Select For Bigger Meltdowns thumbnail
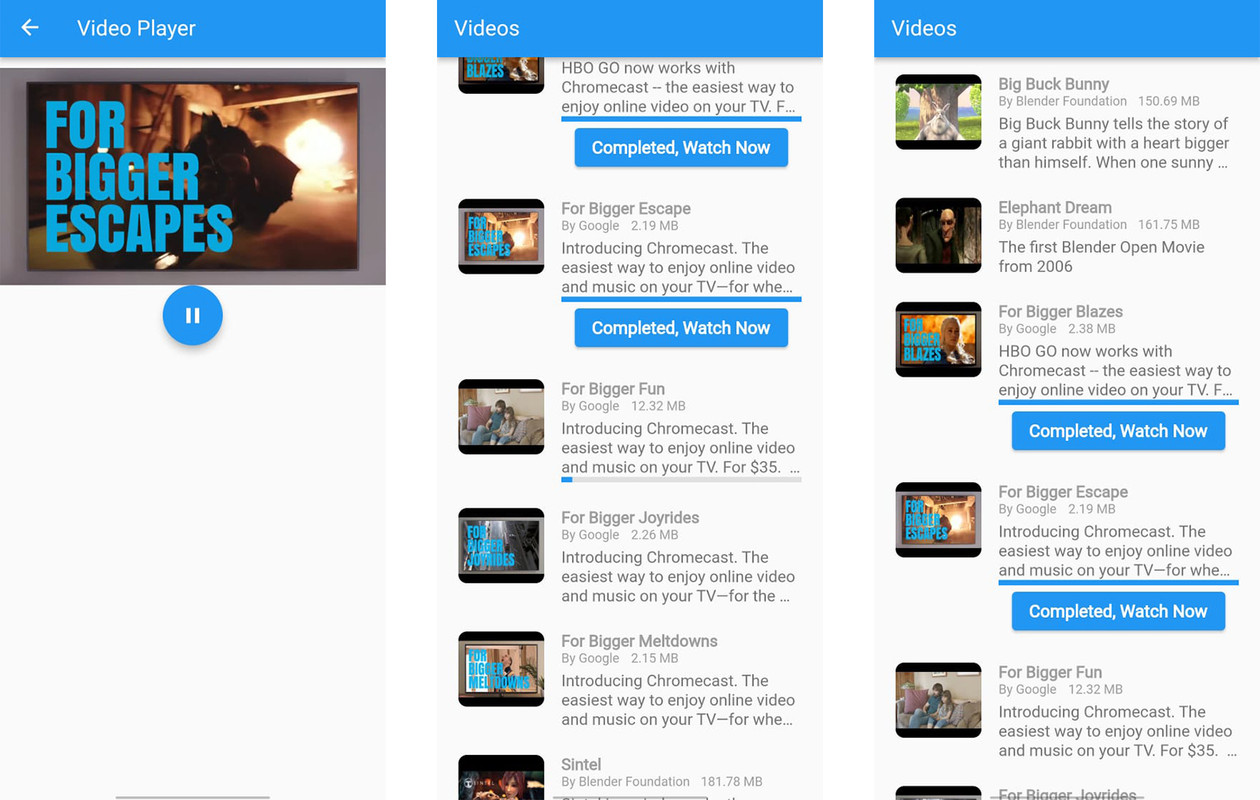Screen dimensions: 1260x800 (501, 669)
